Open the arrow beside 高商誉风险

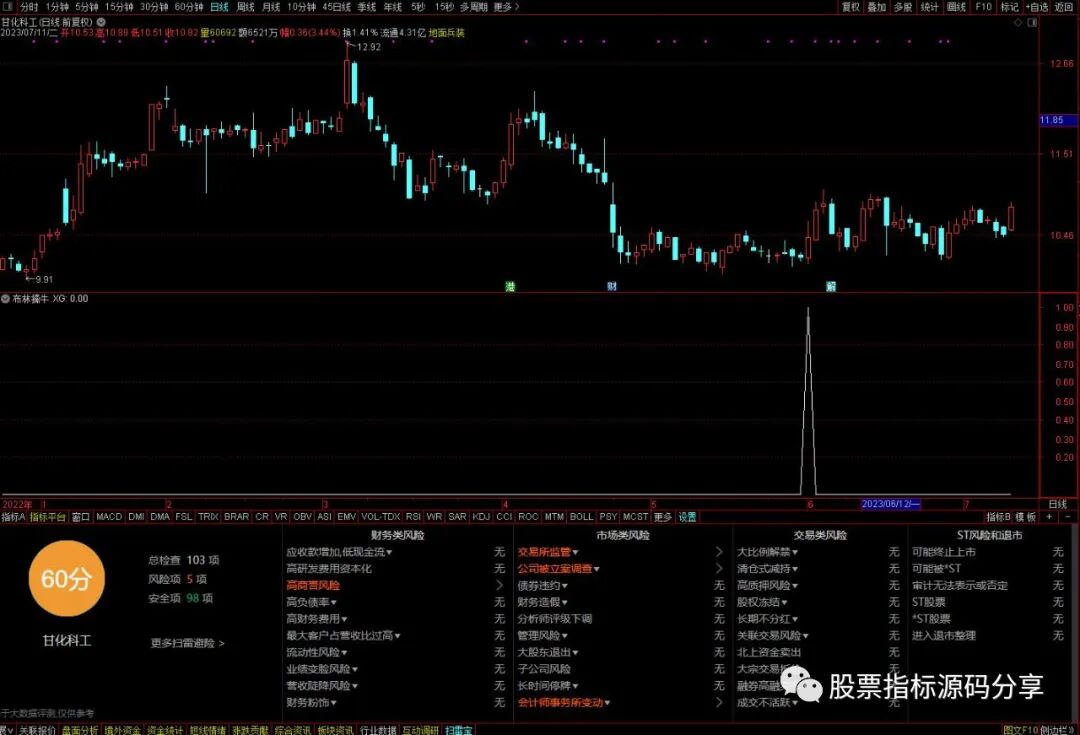click(499, 585)
